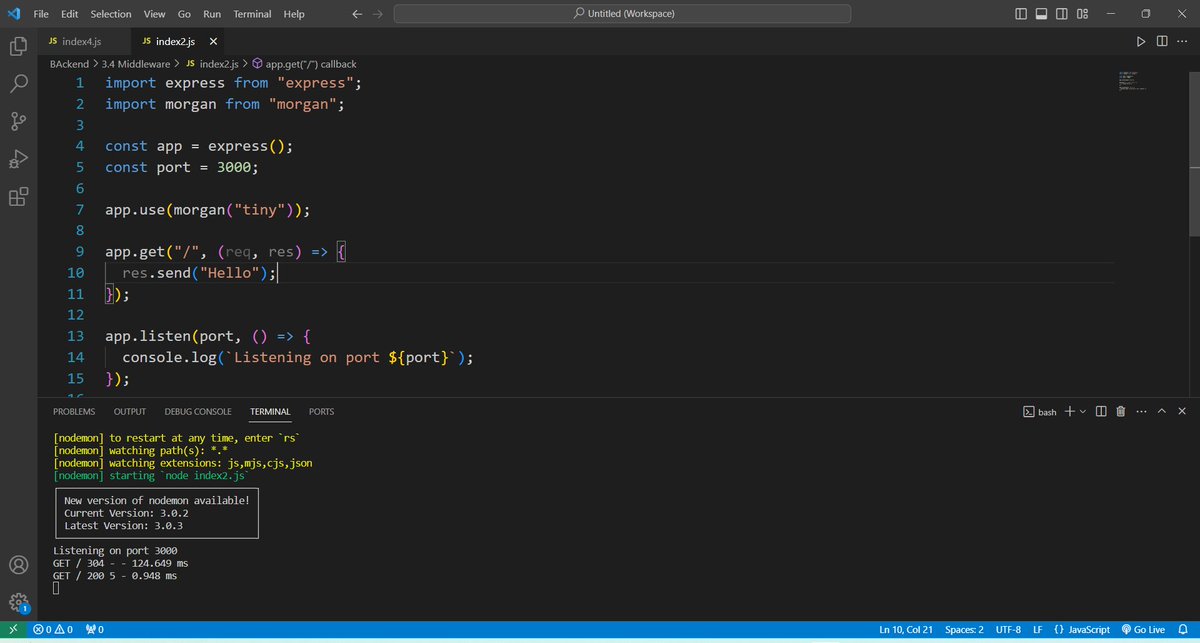Run the file with the play button

coord(1141,41)
